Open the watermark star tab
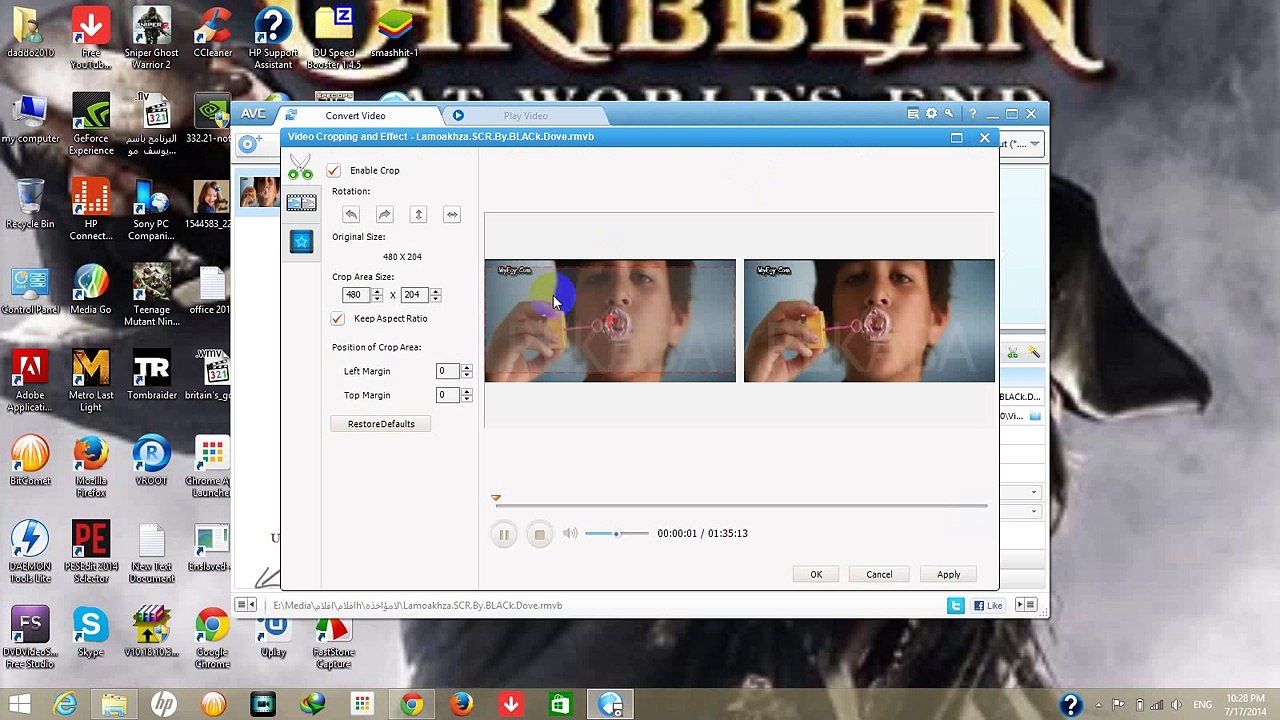This screenshot has width=1280, height=720. pyautogui.click(x=301, y=241)
